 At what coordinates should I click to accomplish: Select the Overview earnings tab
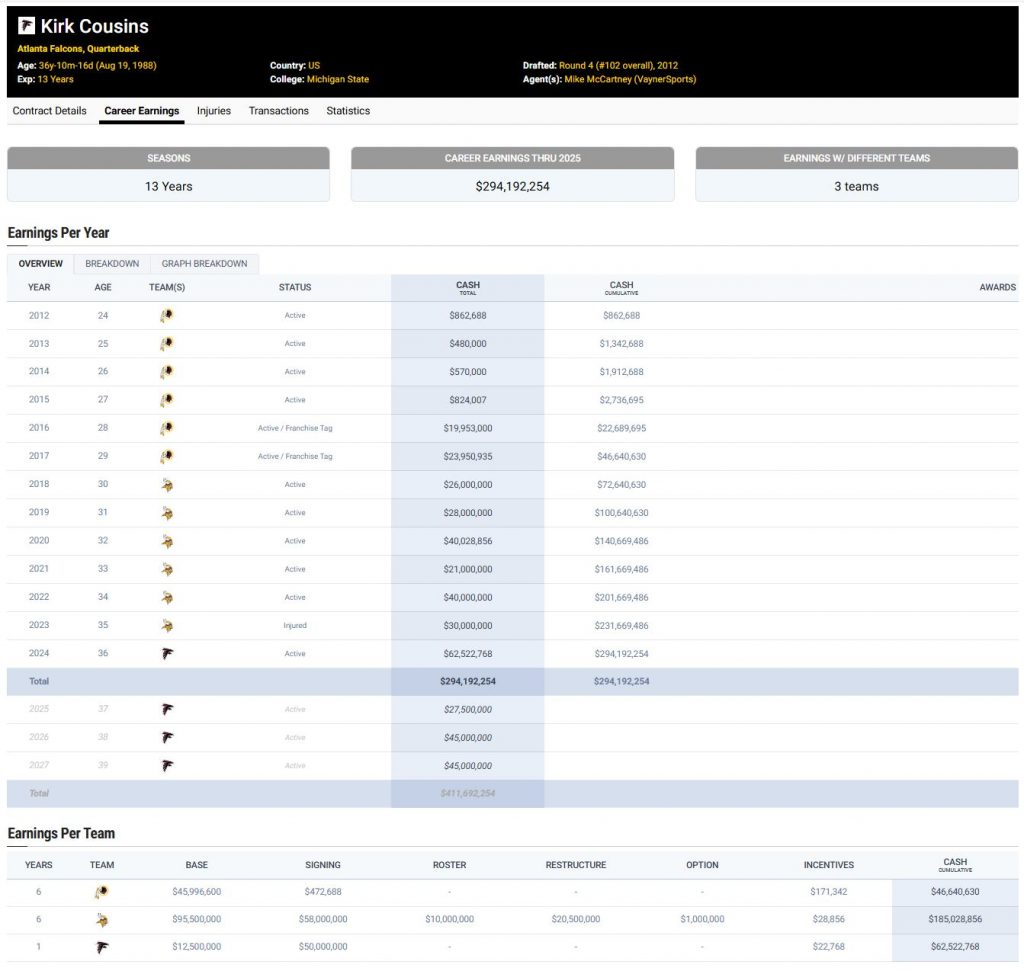(x=41, y=264)
